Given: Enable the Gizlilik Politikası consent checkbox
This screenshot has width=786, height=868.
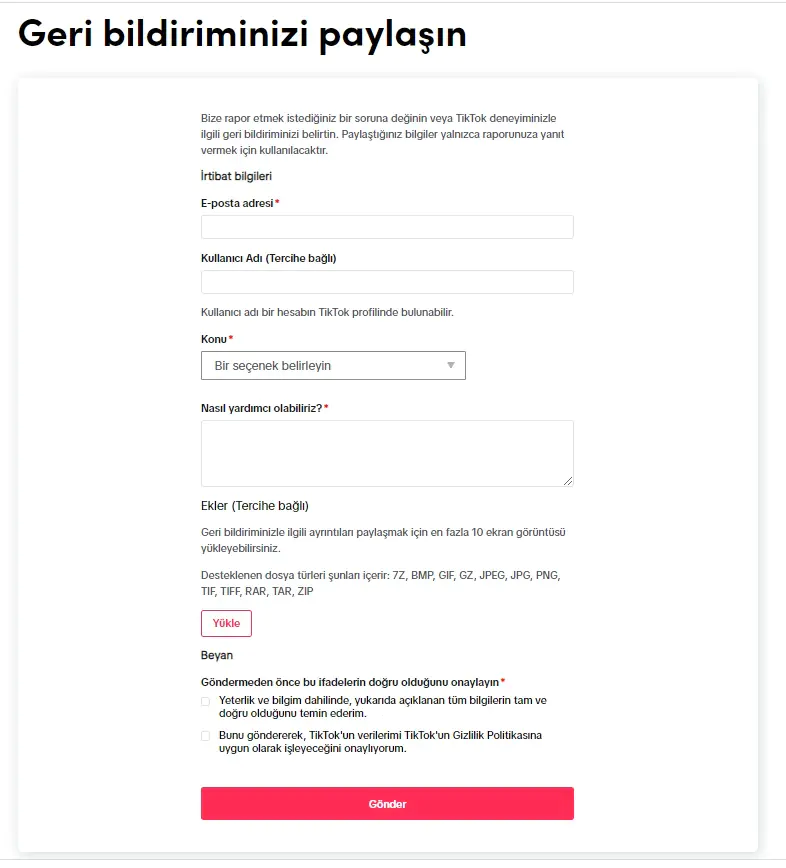Looking at the screenshot, I should pos(205,736).
